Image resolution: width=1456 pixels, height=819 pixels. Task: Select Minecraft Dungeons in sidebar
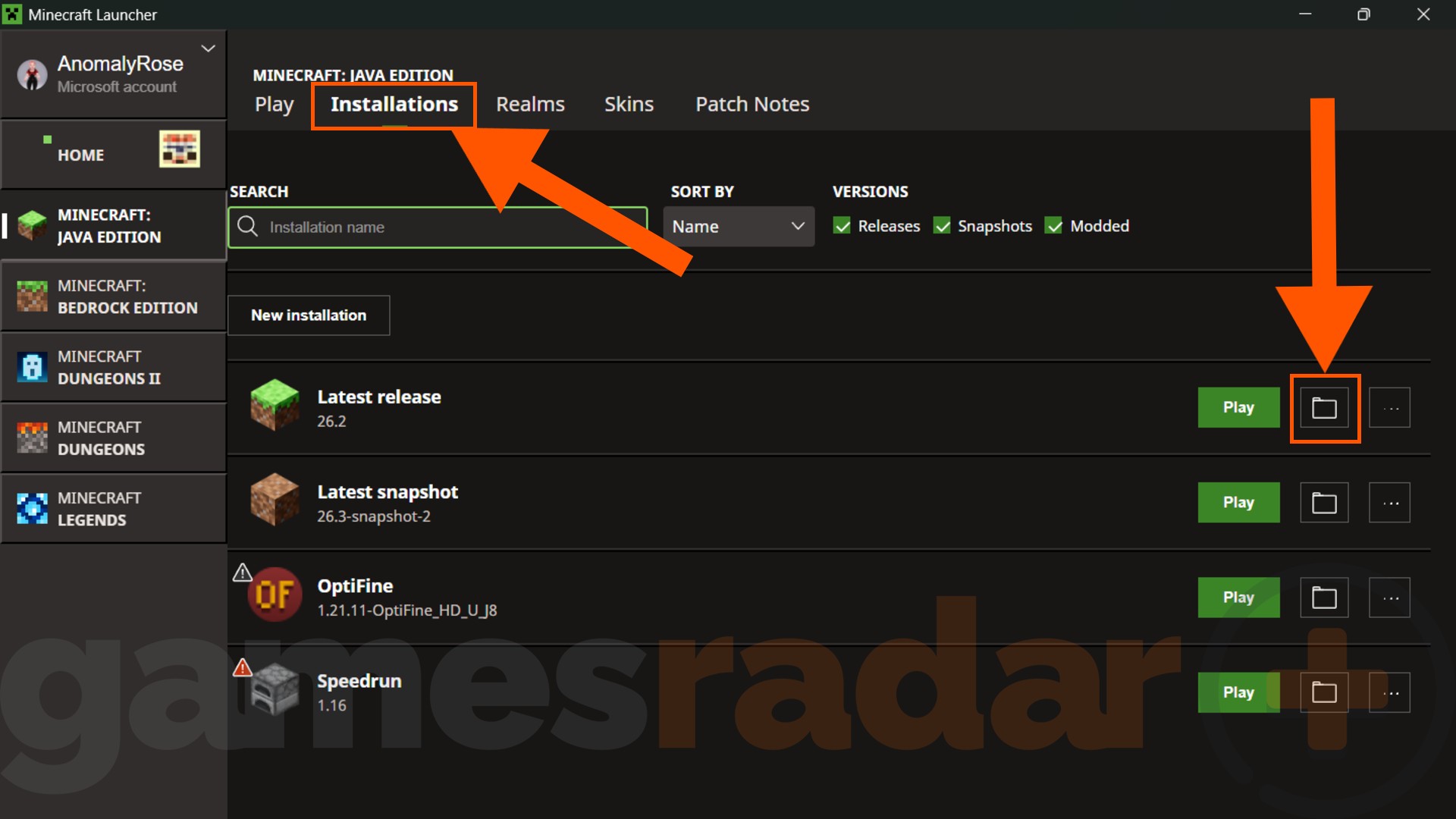(x=113, y=438)
